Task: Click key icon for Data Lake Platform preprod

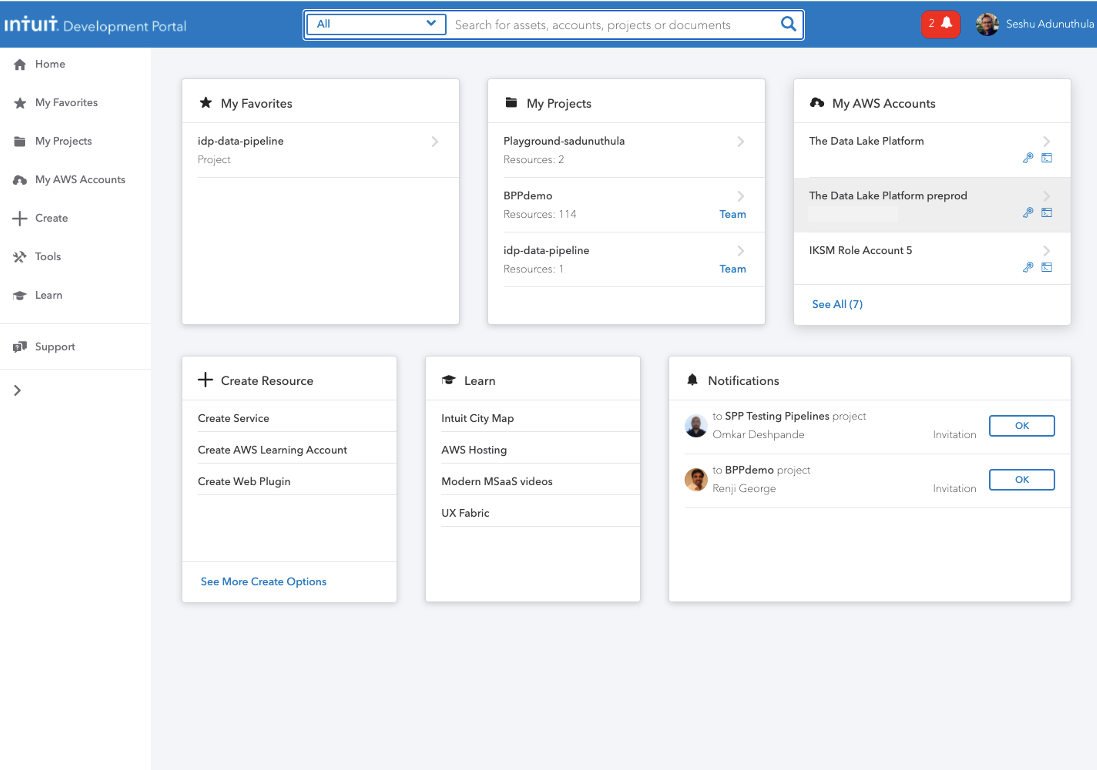Action: click(1028, 213)
